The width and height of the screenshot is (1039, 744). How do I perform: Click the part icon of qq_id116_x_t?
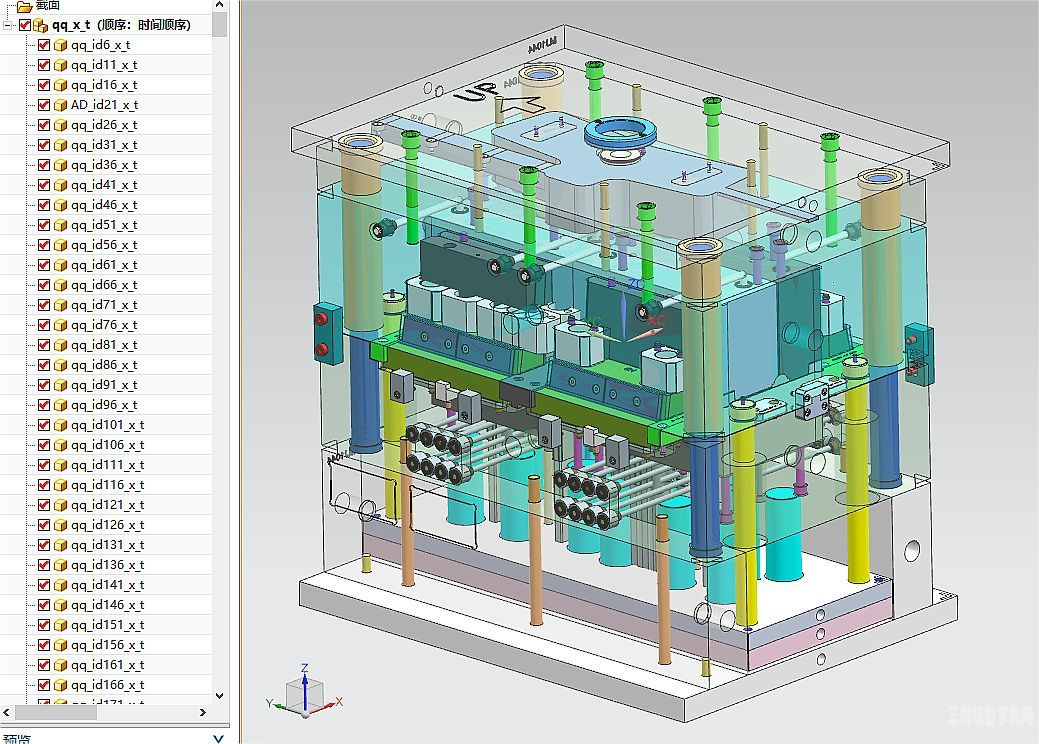(60, 485)
